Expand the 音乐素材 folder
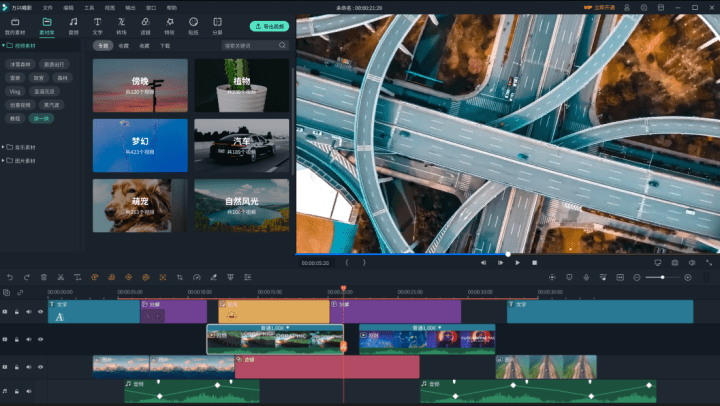Image resolution: width=720 pixels, height=406 pixels. (3, 147)
